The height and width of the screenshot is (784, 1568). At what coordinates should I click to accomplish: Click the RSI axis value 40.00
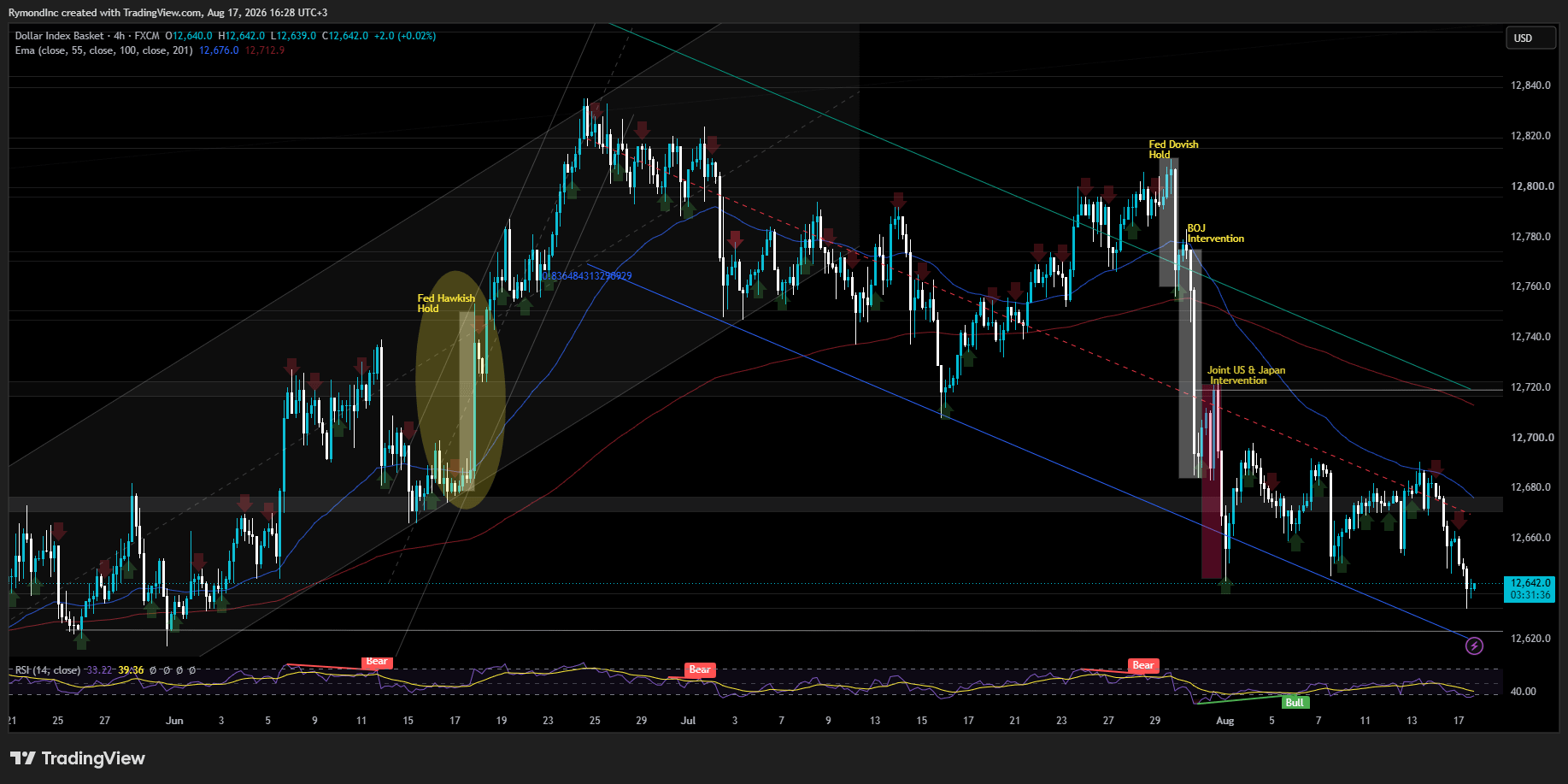[1523, 692]
